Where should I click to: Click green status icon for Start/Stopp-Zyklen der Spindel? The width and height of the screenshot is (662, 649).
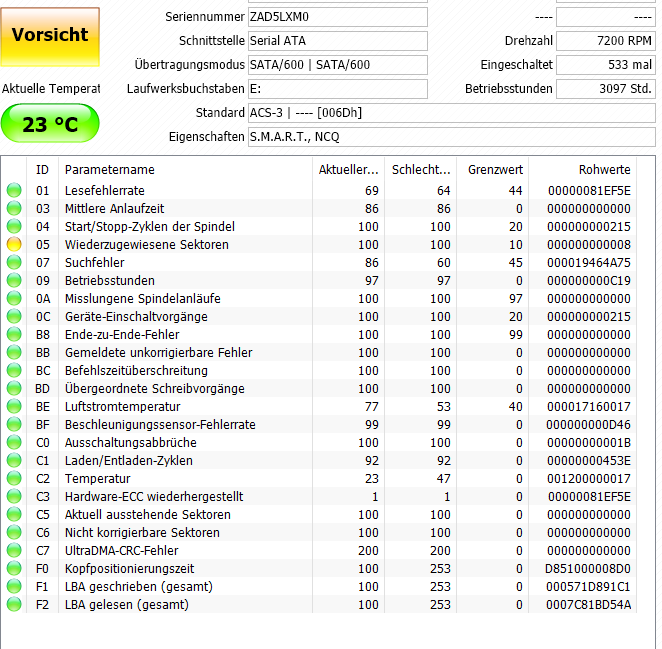click(x=14, y=226)
